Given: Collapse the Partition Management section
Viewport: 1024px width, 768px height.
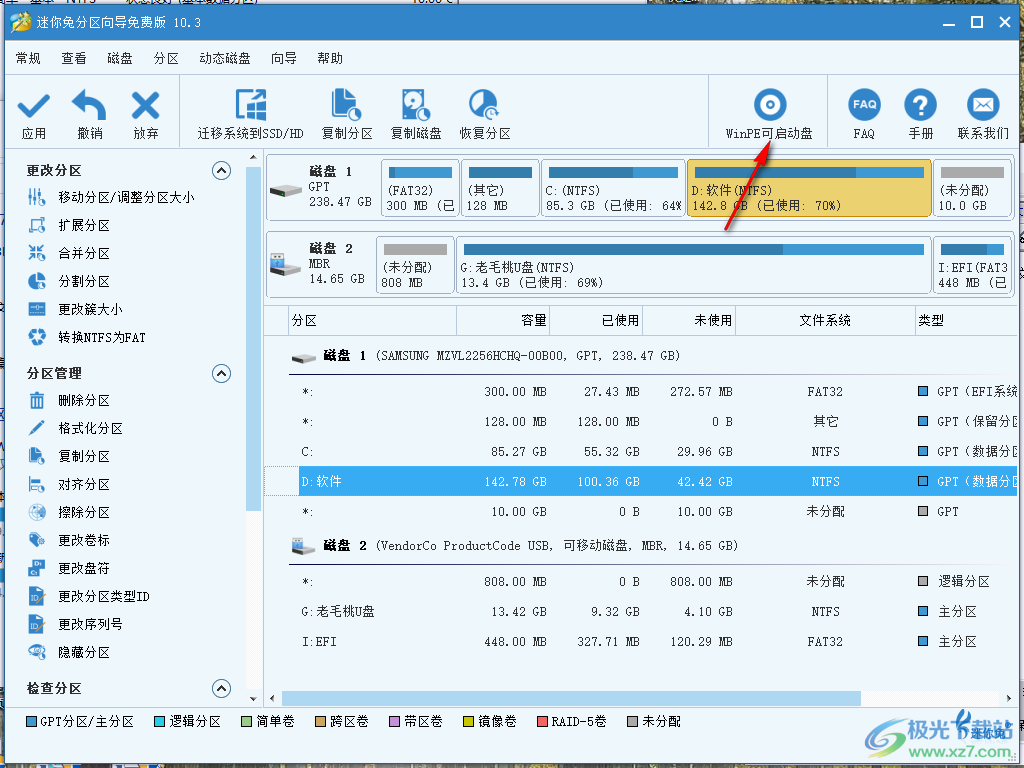Looking at the screenshot, I should pos(222,373).
